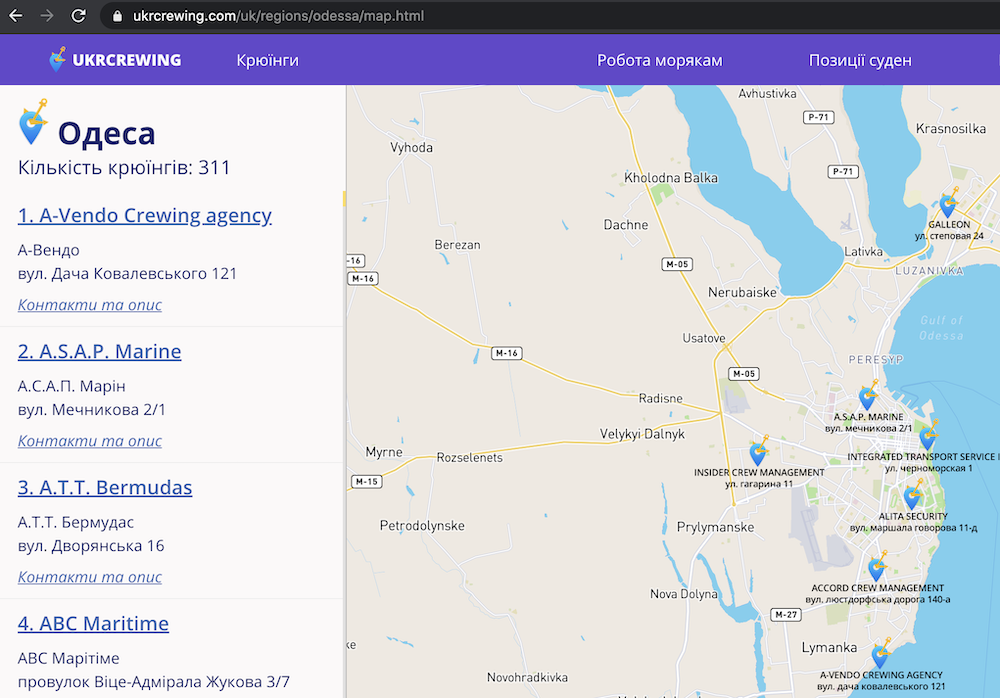Click the Velykyi Dalnyk place label on map
Viewport: 1000px width, 698px height.
coord(642,434)
